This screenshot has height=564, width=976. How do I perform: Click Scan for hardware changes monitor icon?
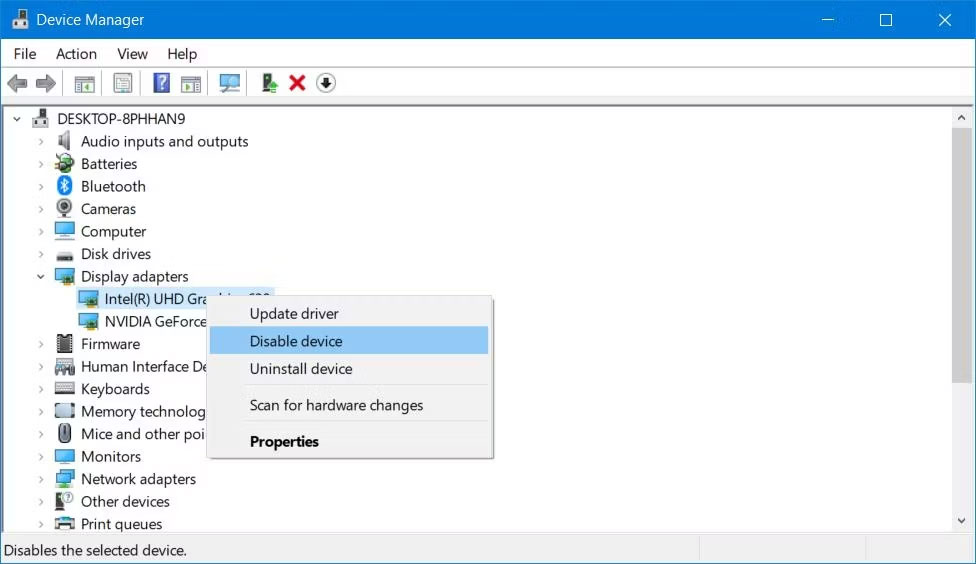tap(230, 83)
